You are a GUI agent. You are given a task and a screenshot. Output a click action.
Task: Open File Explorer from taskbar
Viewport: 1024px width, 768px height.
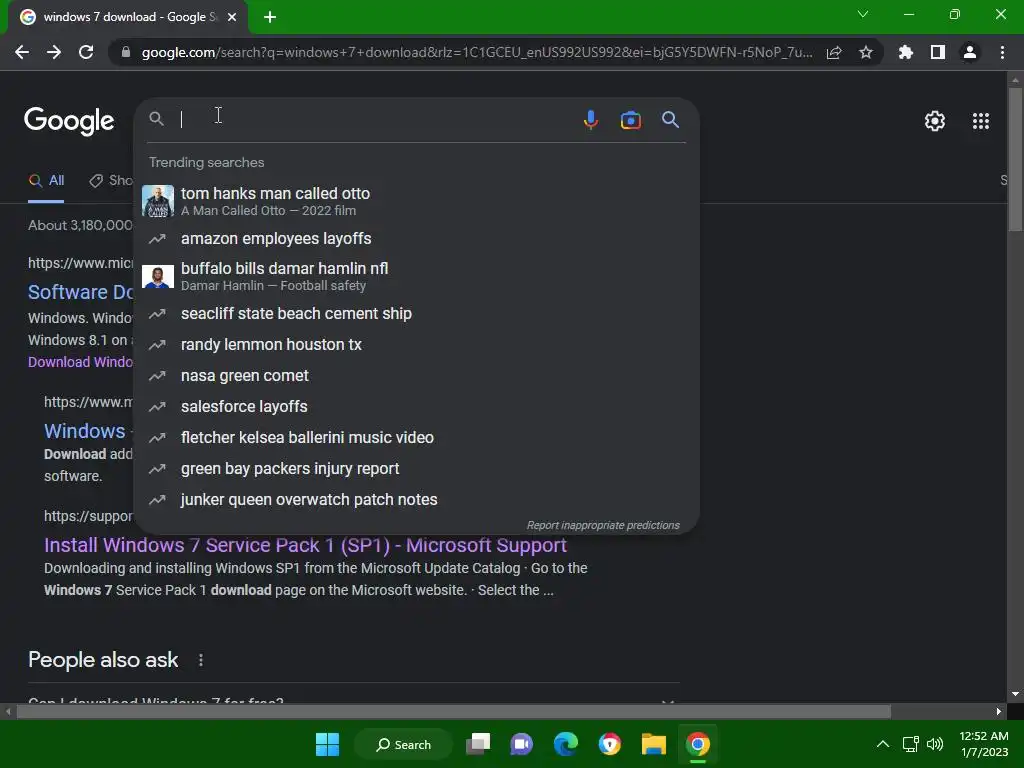pos(654,744)
